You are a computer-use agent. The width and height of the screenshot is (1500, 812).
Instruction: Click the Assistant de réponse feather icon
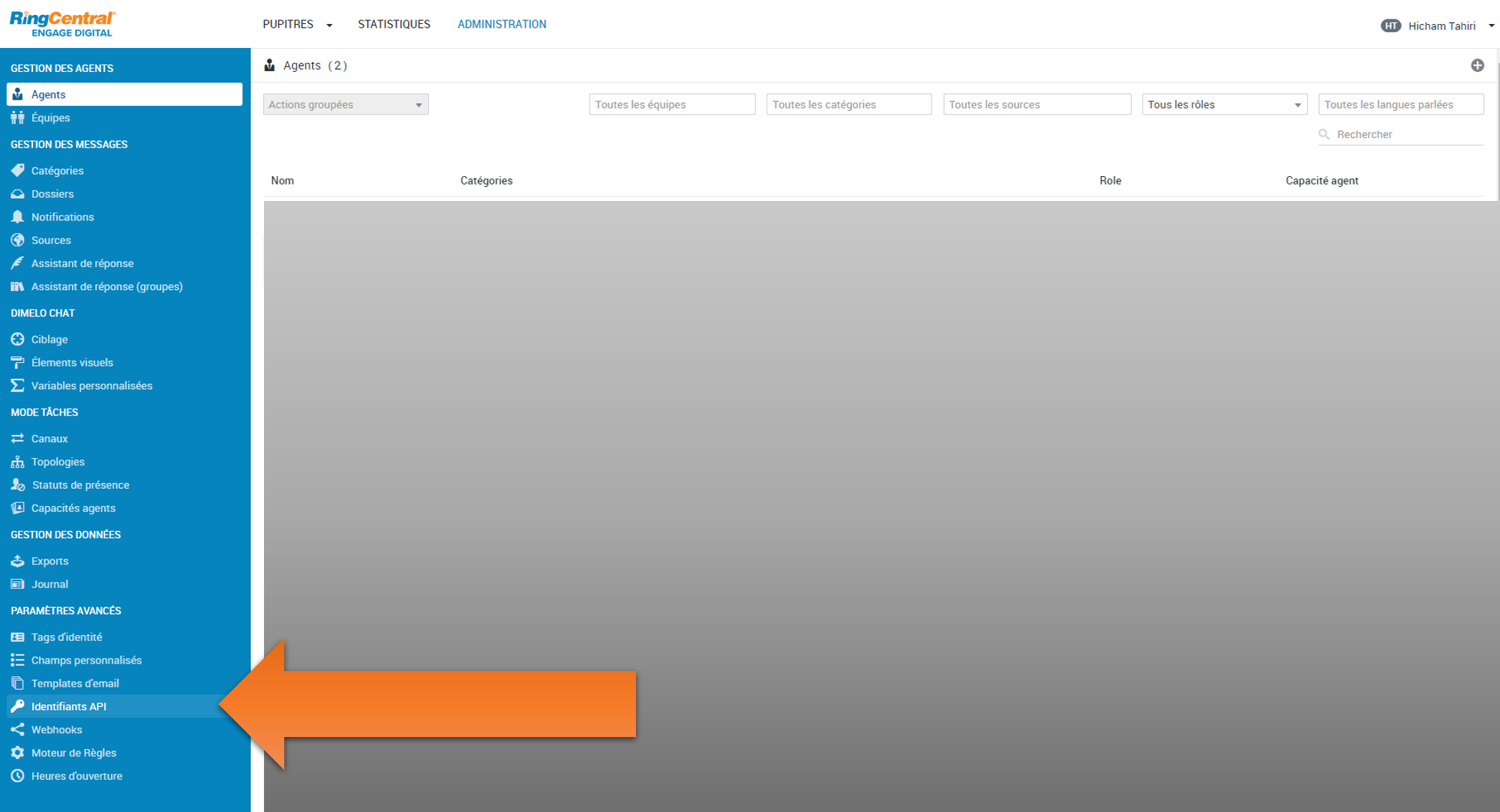[17, 263]
